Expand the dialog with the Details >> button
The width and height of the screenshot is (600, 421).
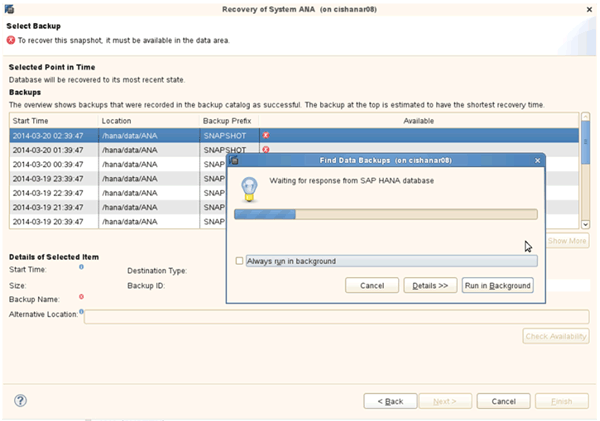click(429, 285)
